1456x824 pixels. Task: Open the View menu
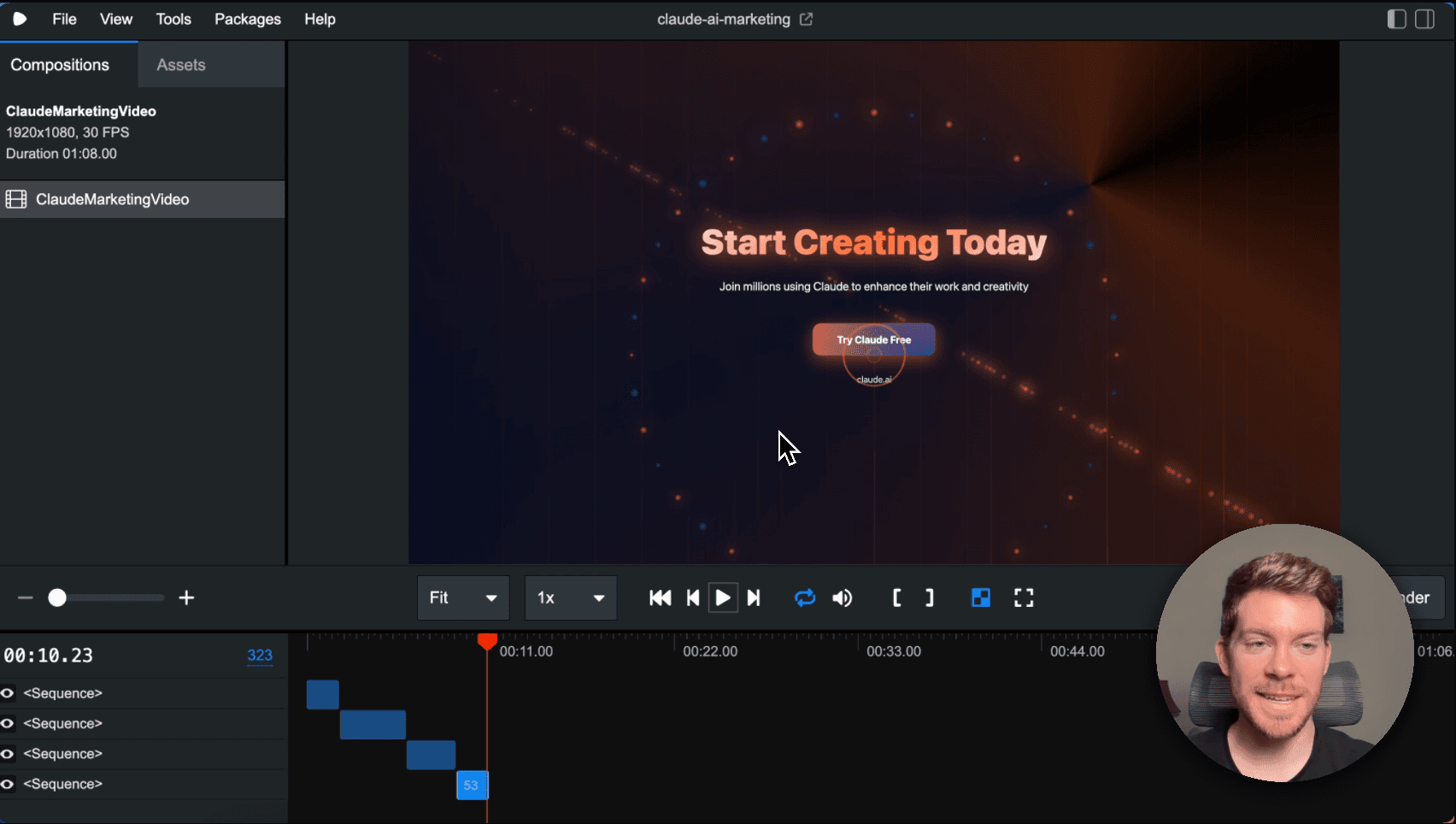[x=116, y=19]
